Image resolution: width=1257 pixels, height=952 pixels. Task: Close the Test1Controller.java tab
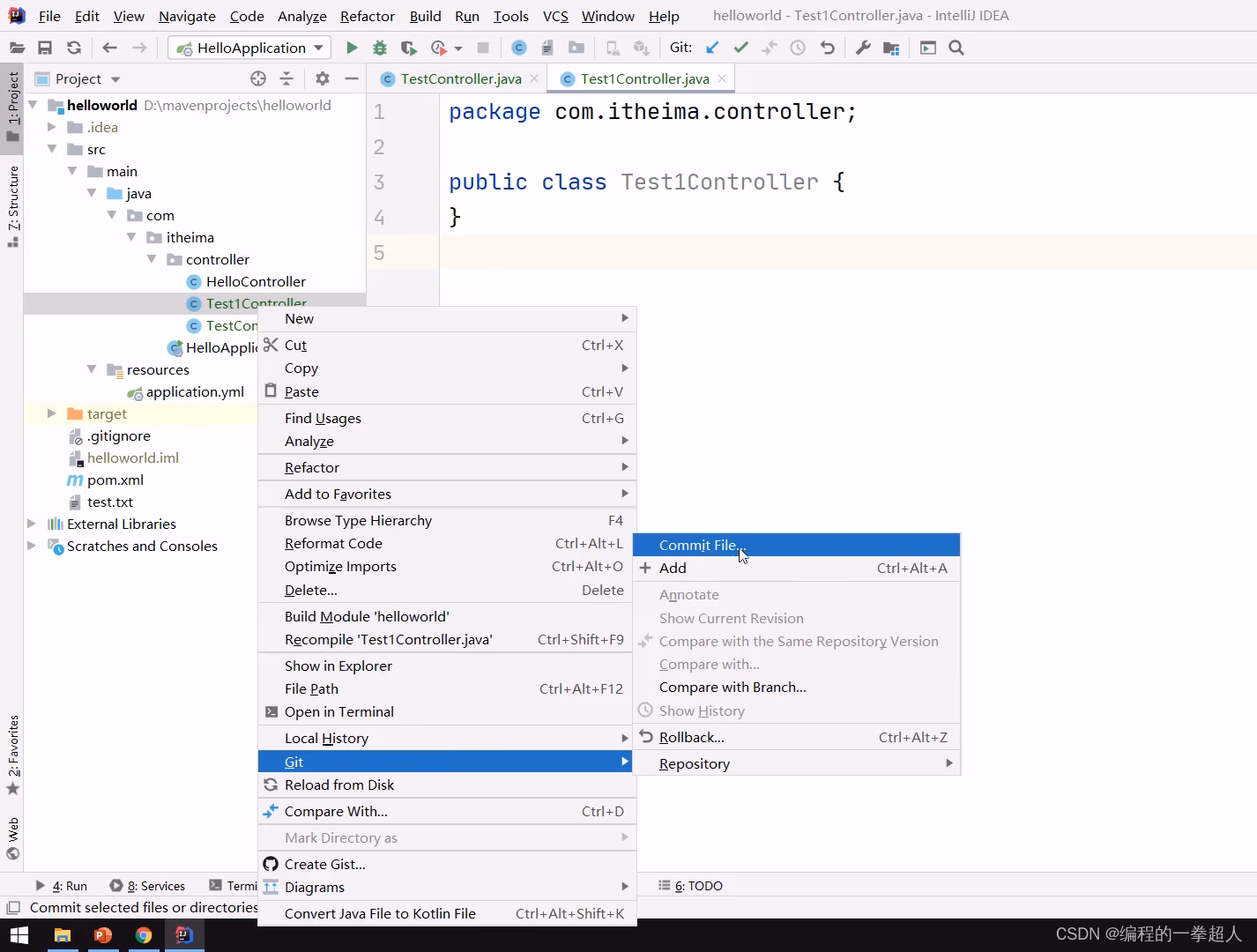(x=722, y=78)
